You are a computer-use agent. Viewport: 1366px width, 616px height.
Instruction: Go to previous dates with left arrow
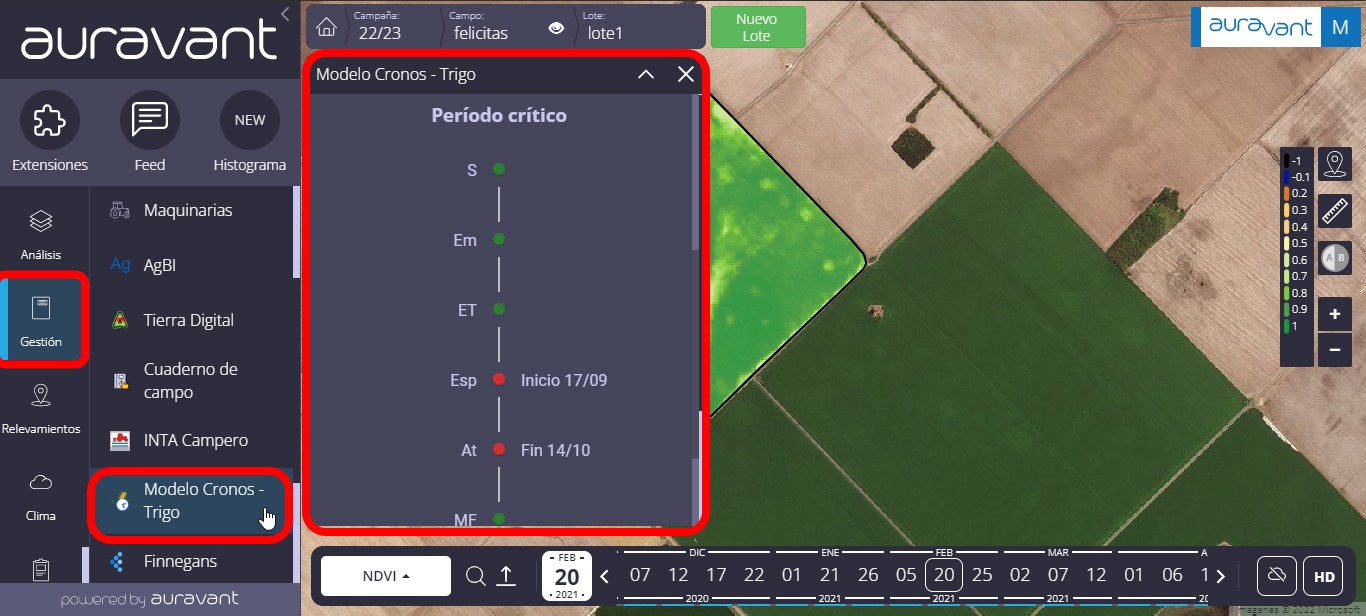click(x=604, y=576)
